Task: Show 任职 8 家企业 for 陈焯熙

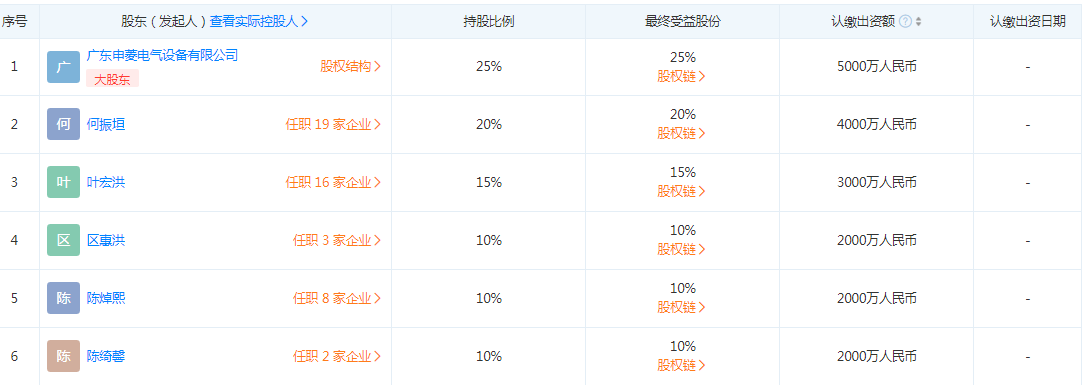Action: coord(337,299)
